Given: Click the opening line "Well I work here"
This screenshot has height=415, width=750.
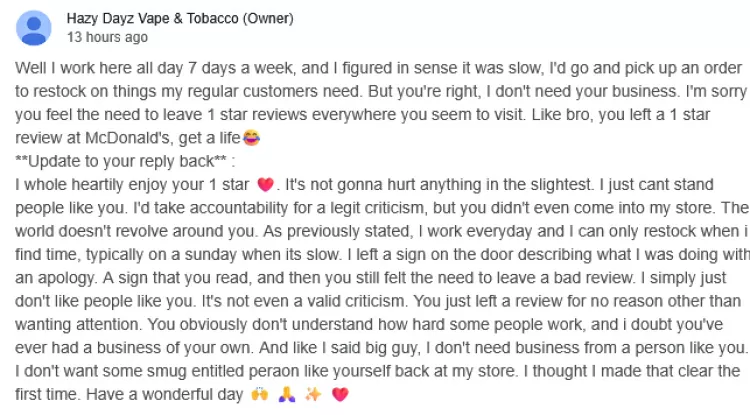Looking at the screenshot, I should pos(73,68).
